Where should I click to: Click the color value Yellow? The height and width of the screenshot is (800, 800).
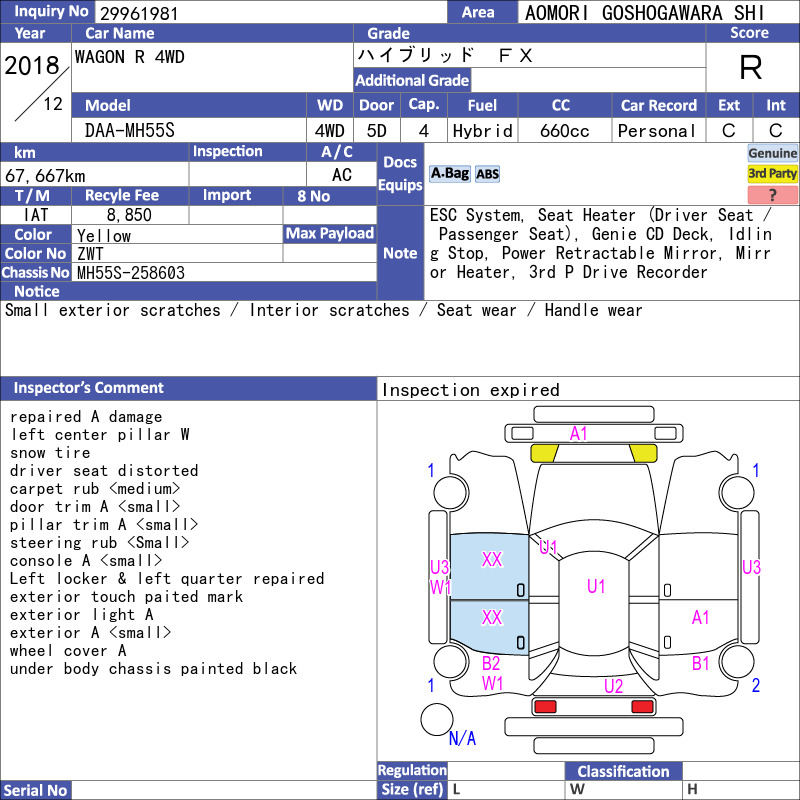pos(104,236)
